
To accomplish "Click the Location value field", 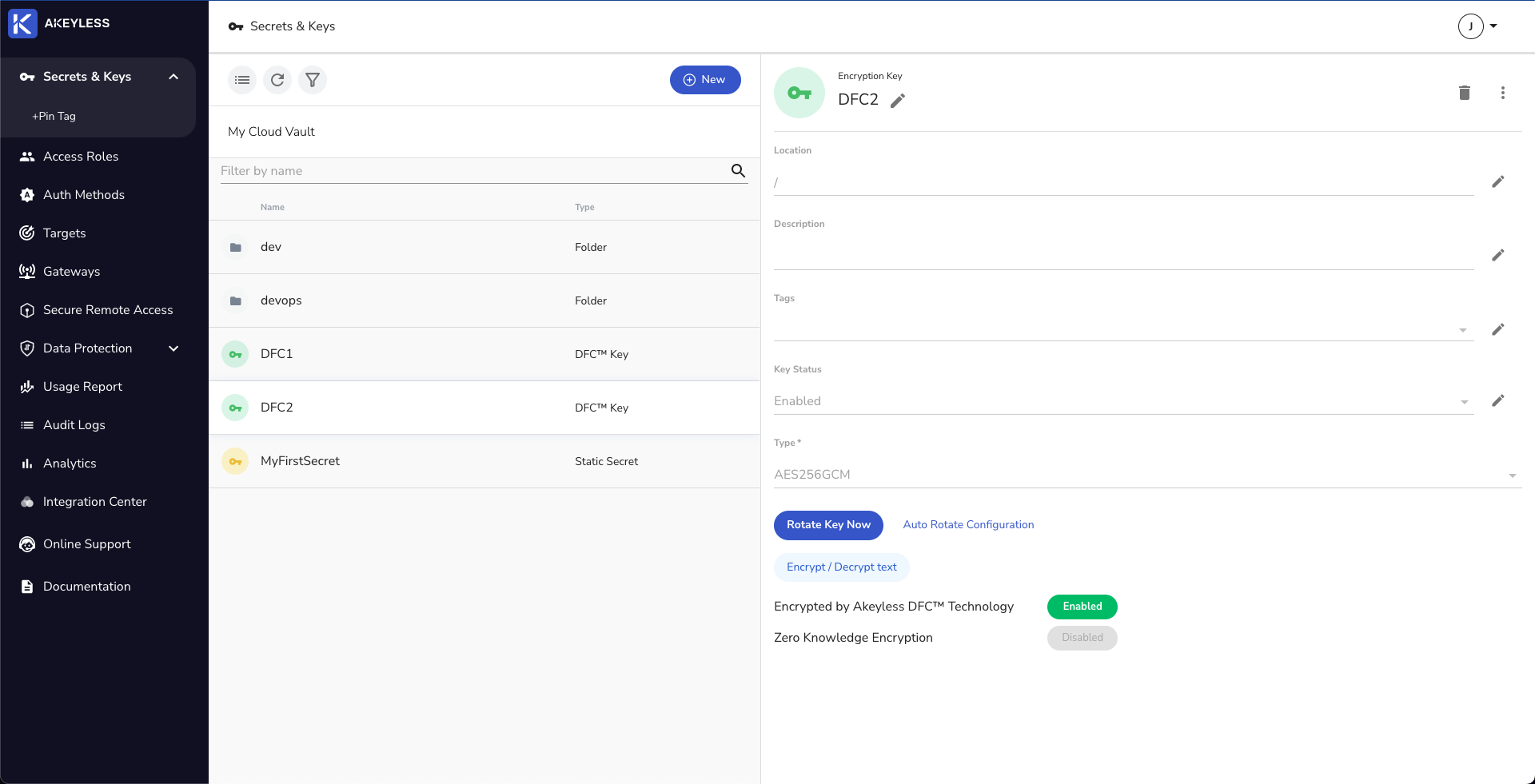I will coord(1124,182).
